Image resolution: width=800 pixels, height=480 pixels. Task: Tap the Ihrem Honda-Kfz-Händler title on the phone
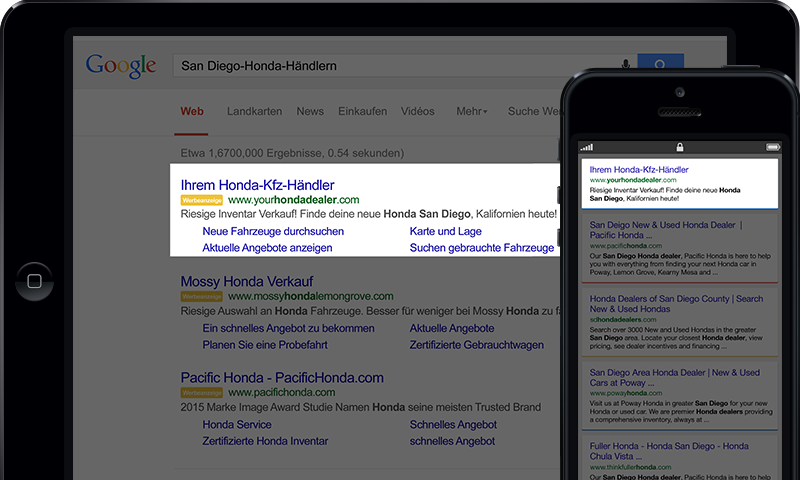[x=639, y=169]
